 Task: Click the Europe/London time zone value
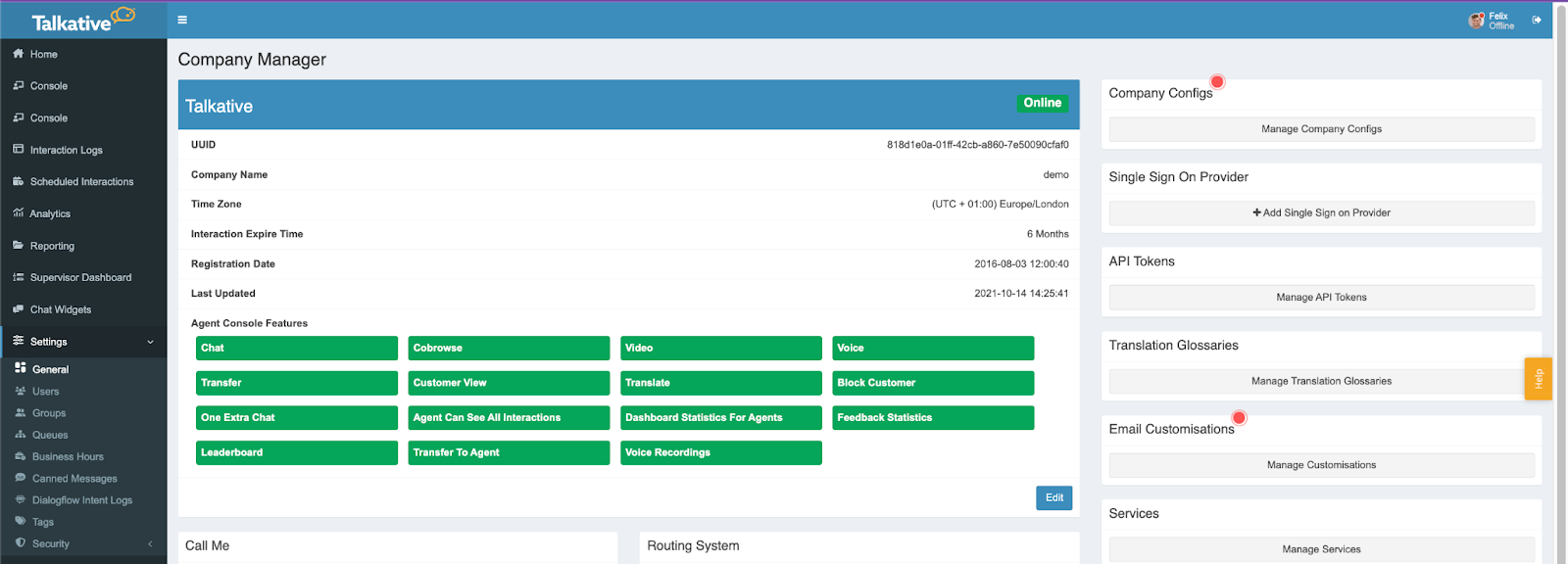[1001, 204]
